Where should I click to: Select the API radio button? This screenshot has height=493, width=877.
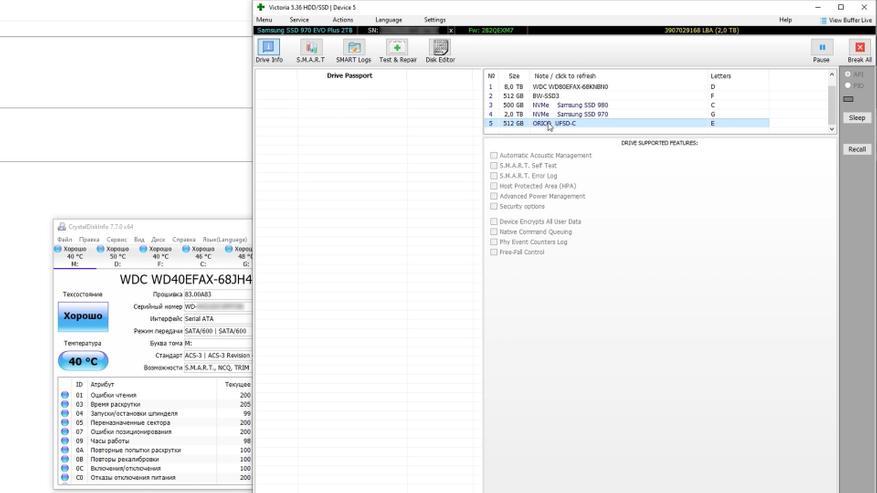point(848,74)
